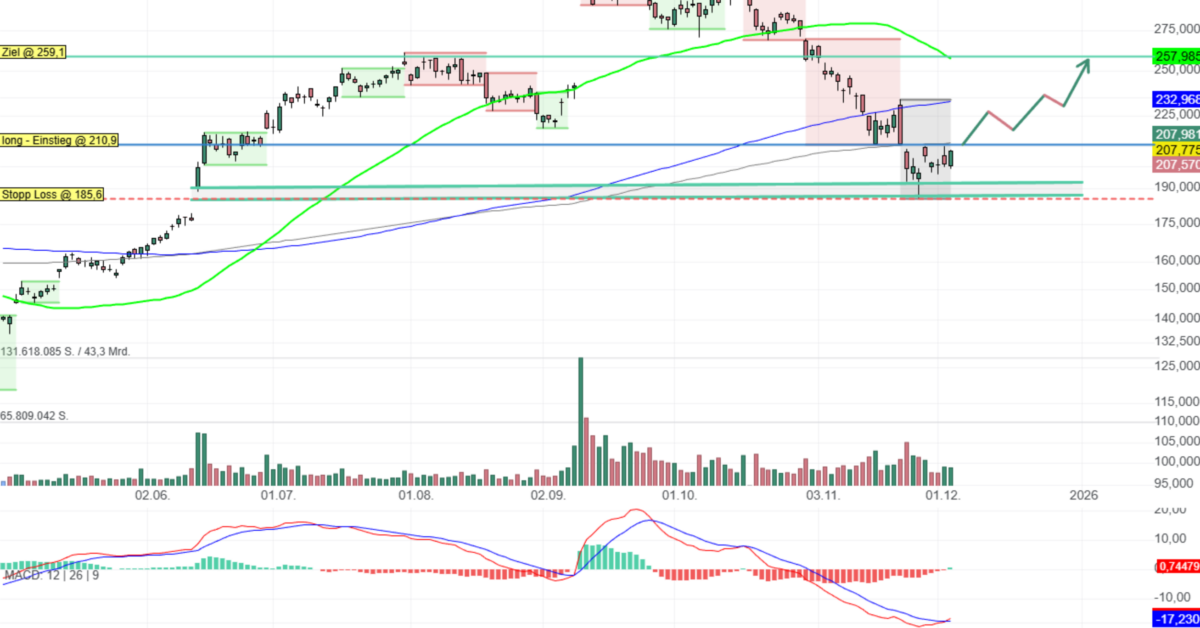Click the tallest volume bar in September
1200x628 pixels.
tap(580, 420)
